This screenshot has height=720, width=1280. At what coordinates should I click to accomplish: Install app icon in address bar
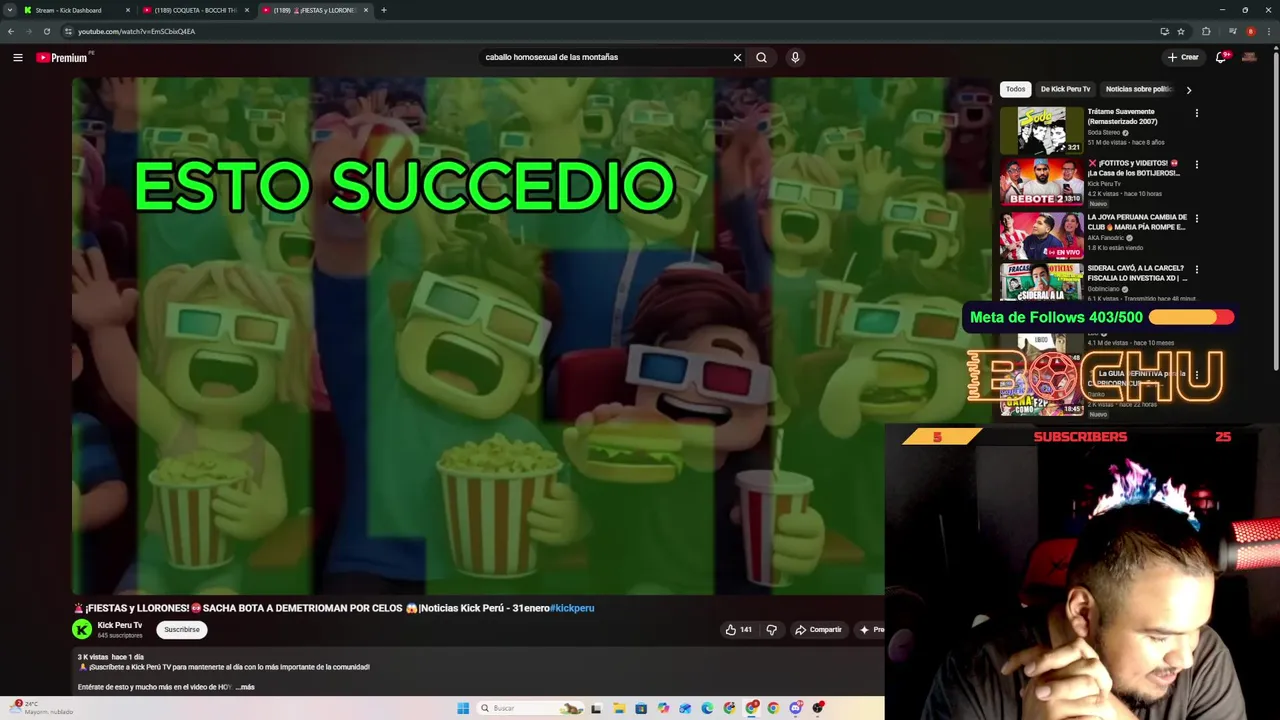(1165, 31)
